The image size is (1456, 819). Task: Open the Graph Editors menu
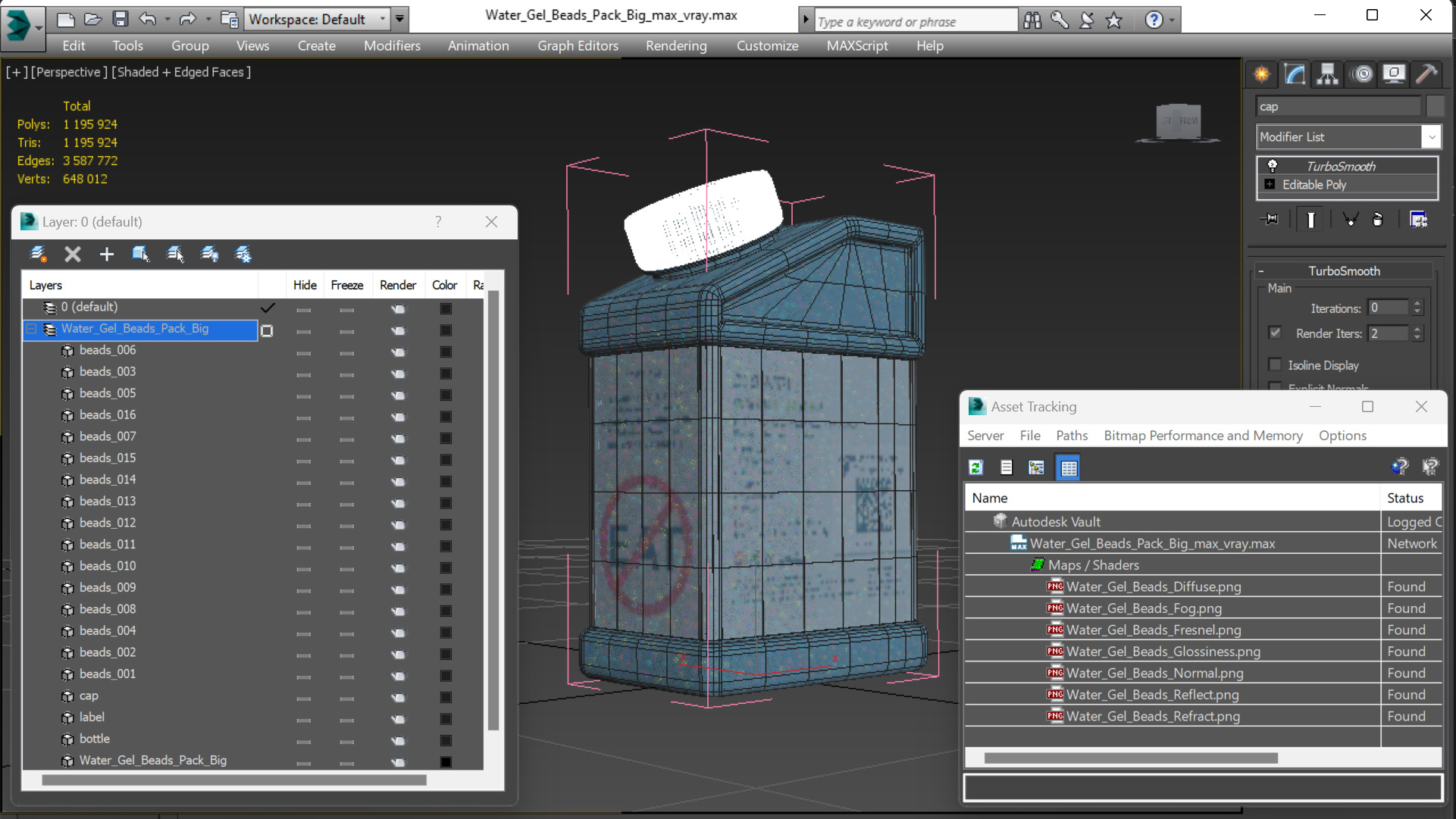[578, 45]
